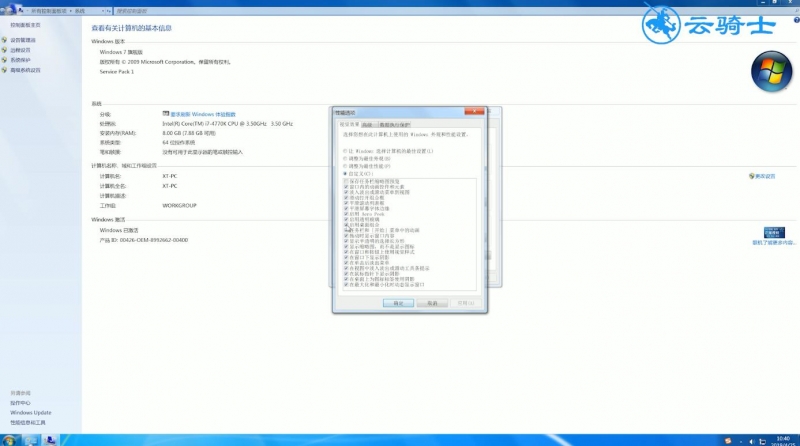Uncheck the 启用透明玻璃 option
The width and height of the screenshot is (800, 446).
(x=346, y=219)
